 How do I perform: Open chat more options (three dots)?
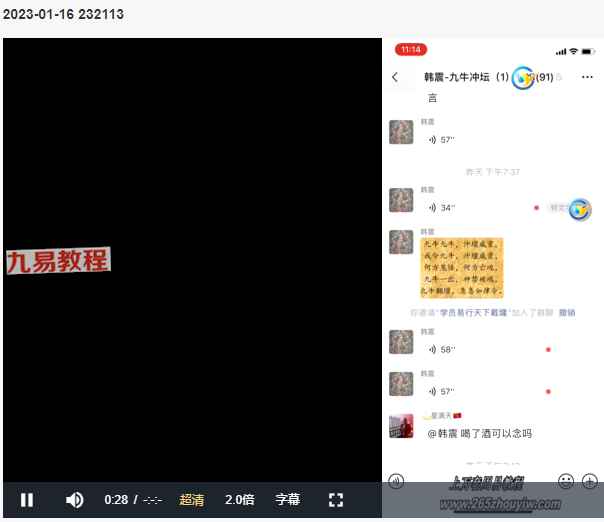587,77
